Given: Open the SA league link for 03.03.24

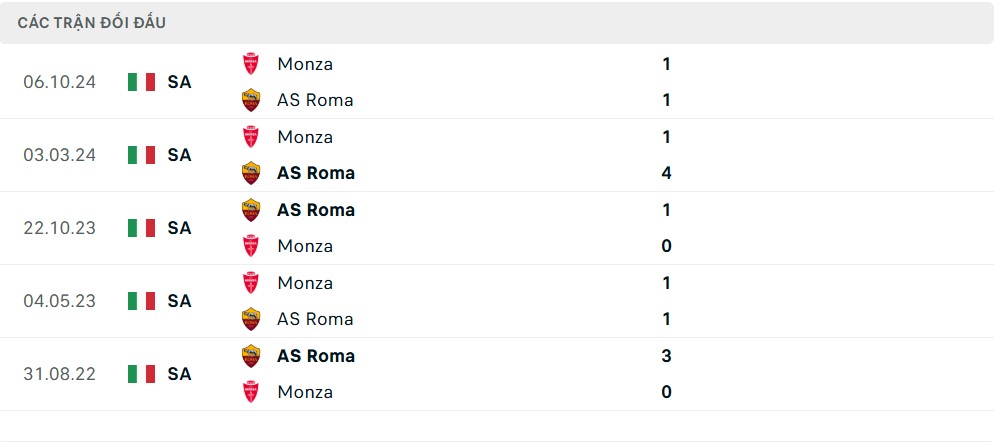Looking at the screenshot, I should (x=179, y=155).
